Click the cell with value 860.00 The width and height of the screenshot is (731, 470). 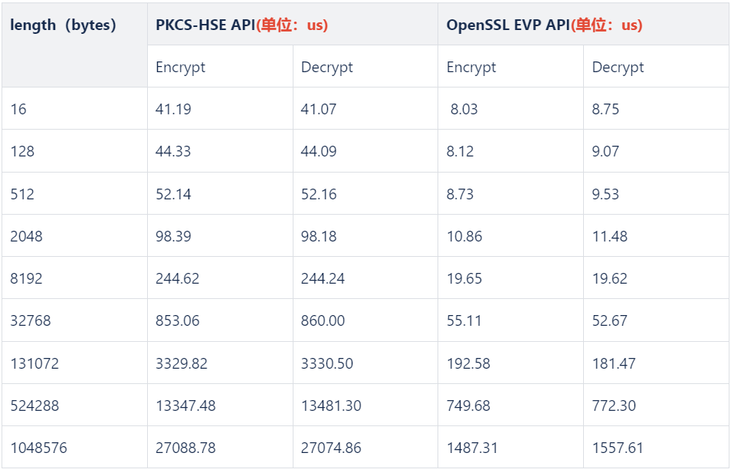(366, 320)
